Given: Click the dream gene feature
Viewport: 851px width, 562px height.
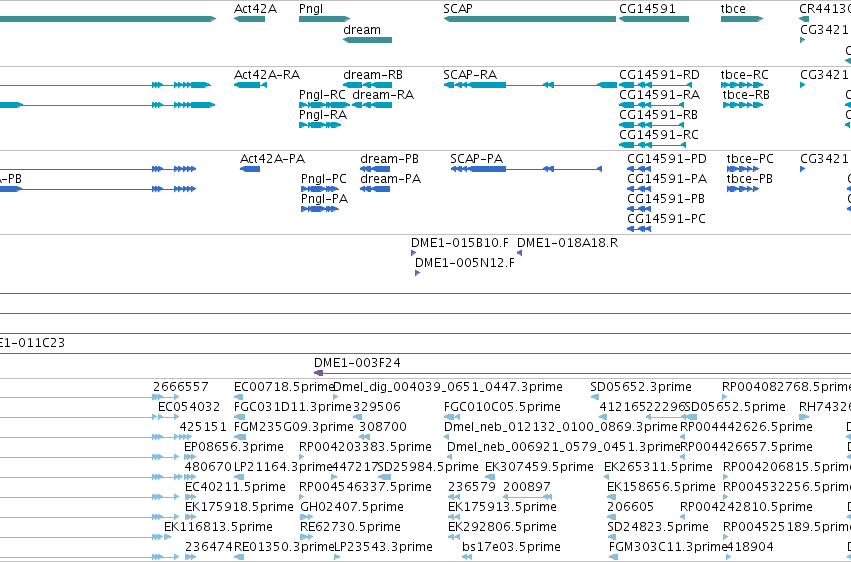Looking at the screenshot, I should click(x=367, y=40).
